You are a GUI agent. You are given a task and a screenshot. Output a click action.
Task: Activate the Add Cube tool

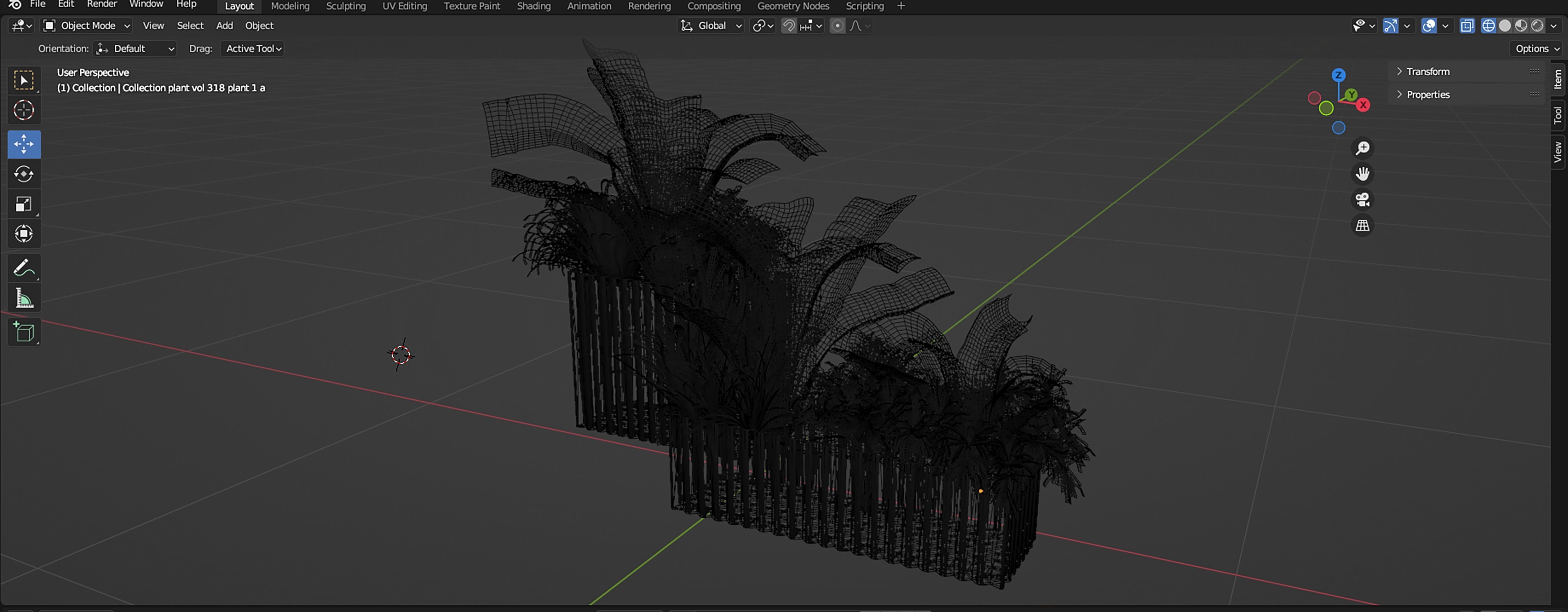pyautogui.click(x=24, y=332)
